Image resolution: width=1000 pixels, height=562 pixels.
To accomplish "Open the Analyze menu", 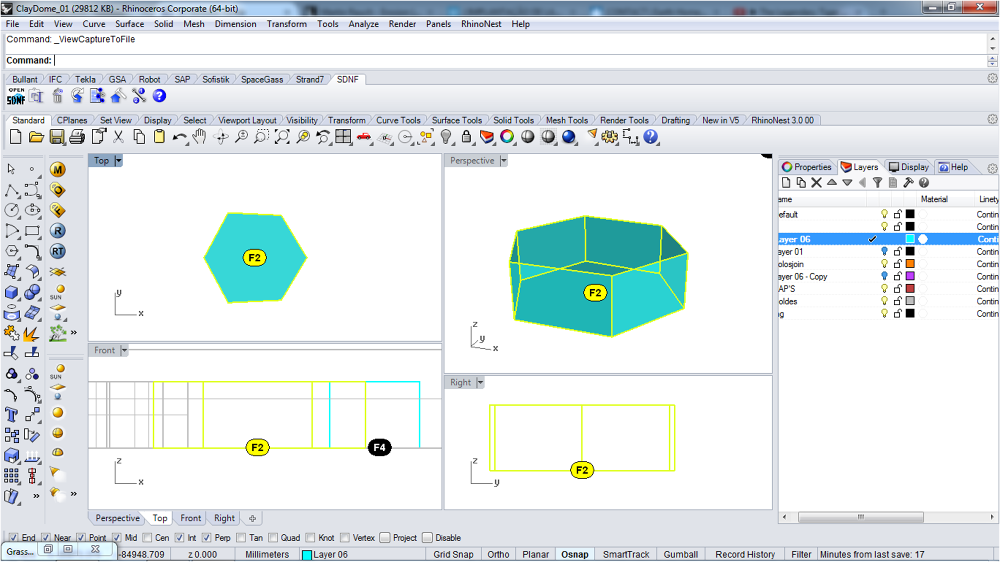I will click(363, 24).
